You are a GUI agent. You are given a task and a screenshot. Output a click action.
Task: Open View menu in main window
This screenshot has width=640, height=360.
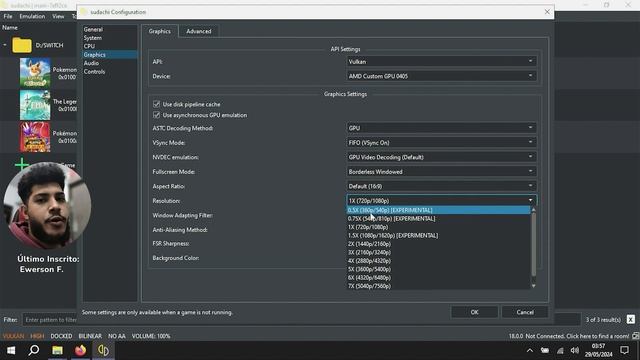coord(58,16)
